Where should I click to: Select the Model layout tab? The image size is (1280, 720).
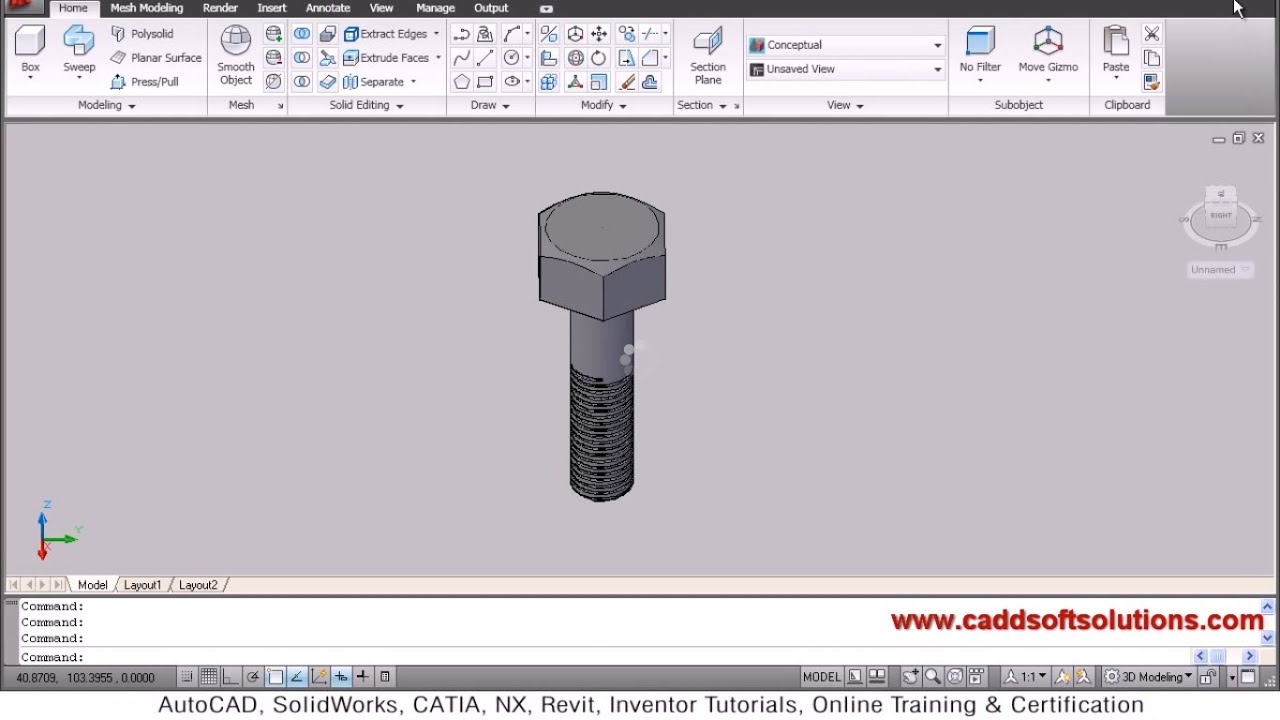(92, 585)
